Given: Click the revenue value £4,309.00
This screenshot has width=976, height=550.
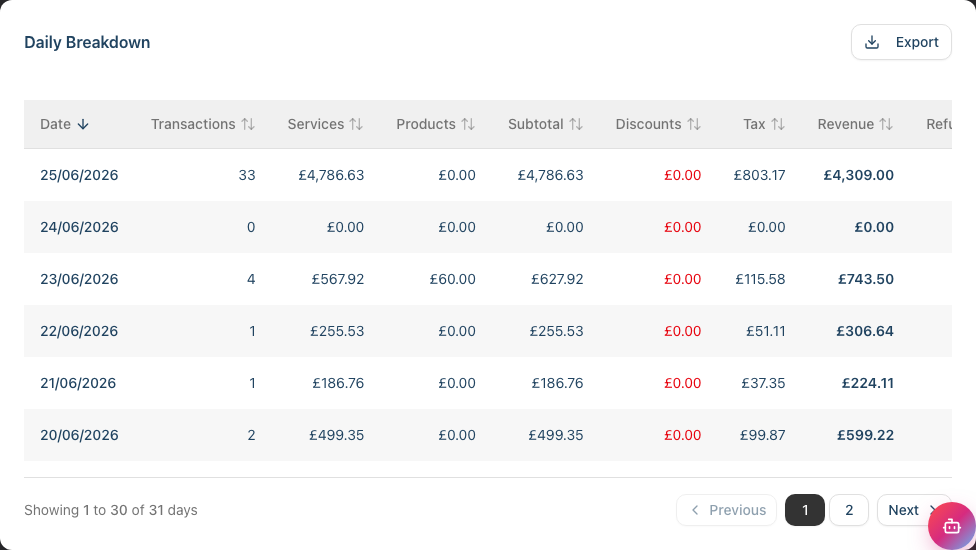Looking at the screenshot, I should point(858,175).
